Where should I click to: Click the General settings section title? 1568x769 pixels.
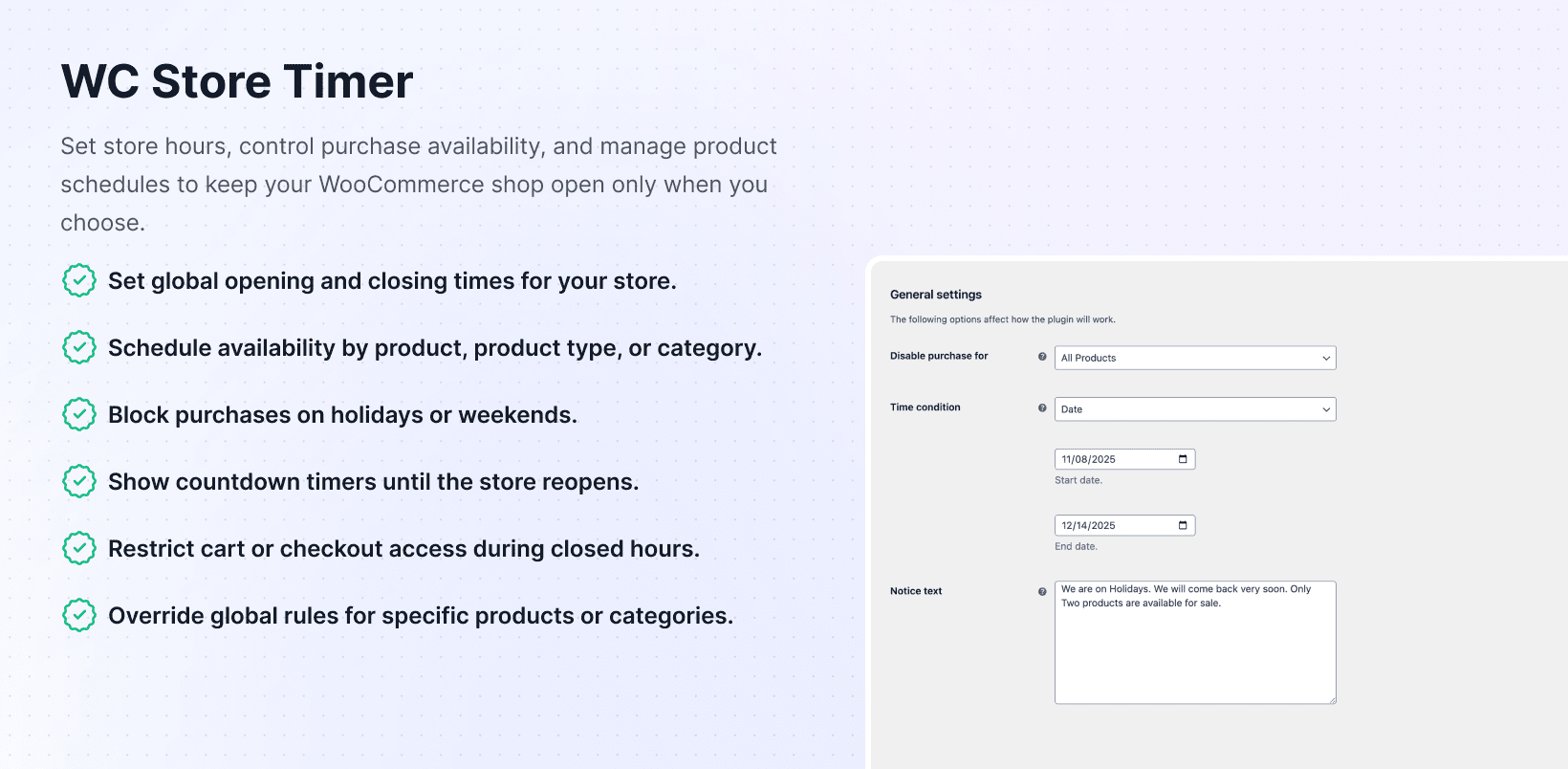[935, 295]
